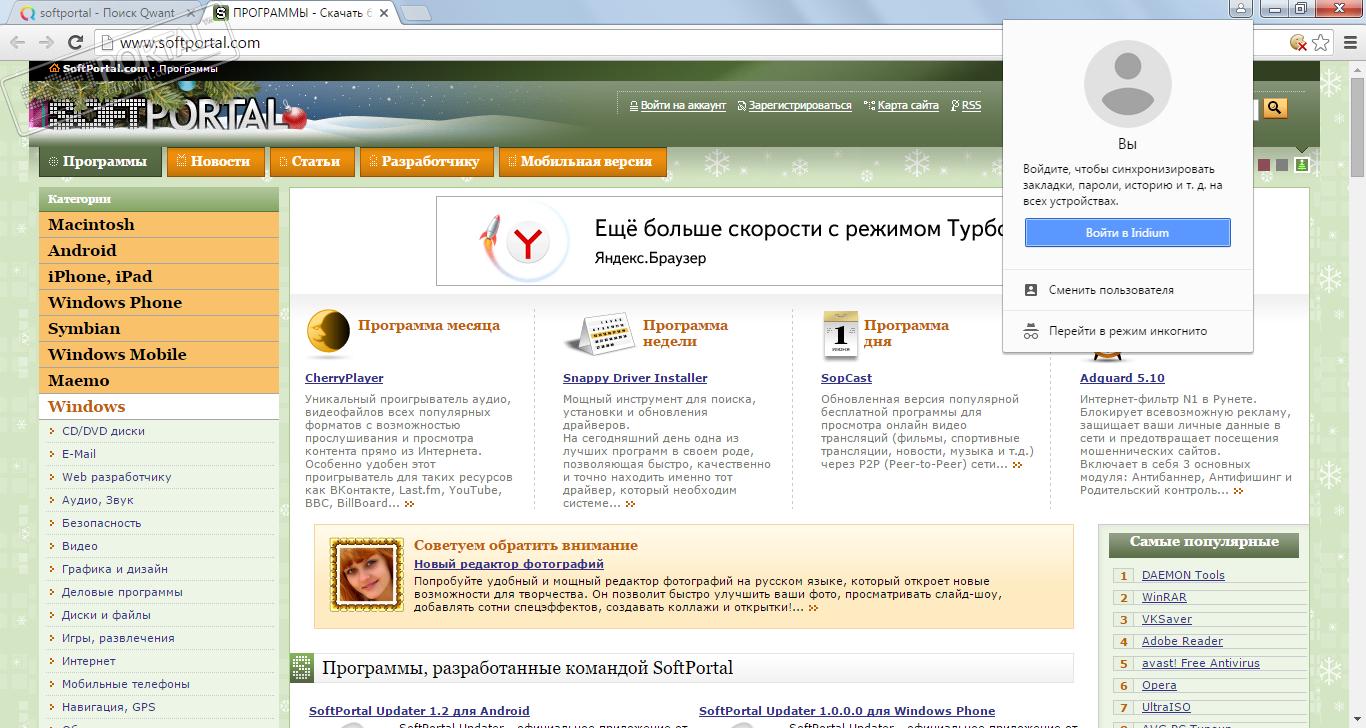This screenshot has height=728, width=1366.
Task: Go back using the browser back arrow
Action: click(18, 43)
